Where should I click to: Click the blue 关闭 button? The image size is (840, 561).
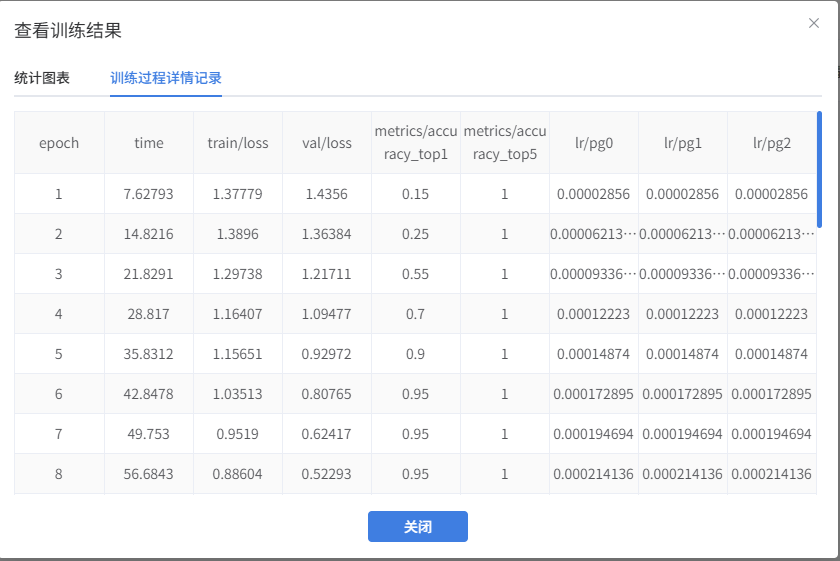(x=417, y=526)
